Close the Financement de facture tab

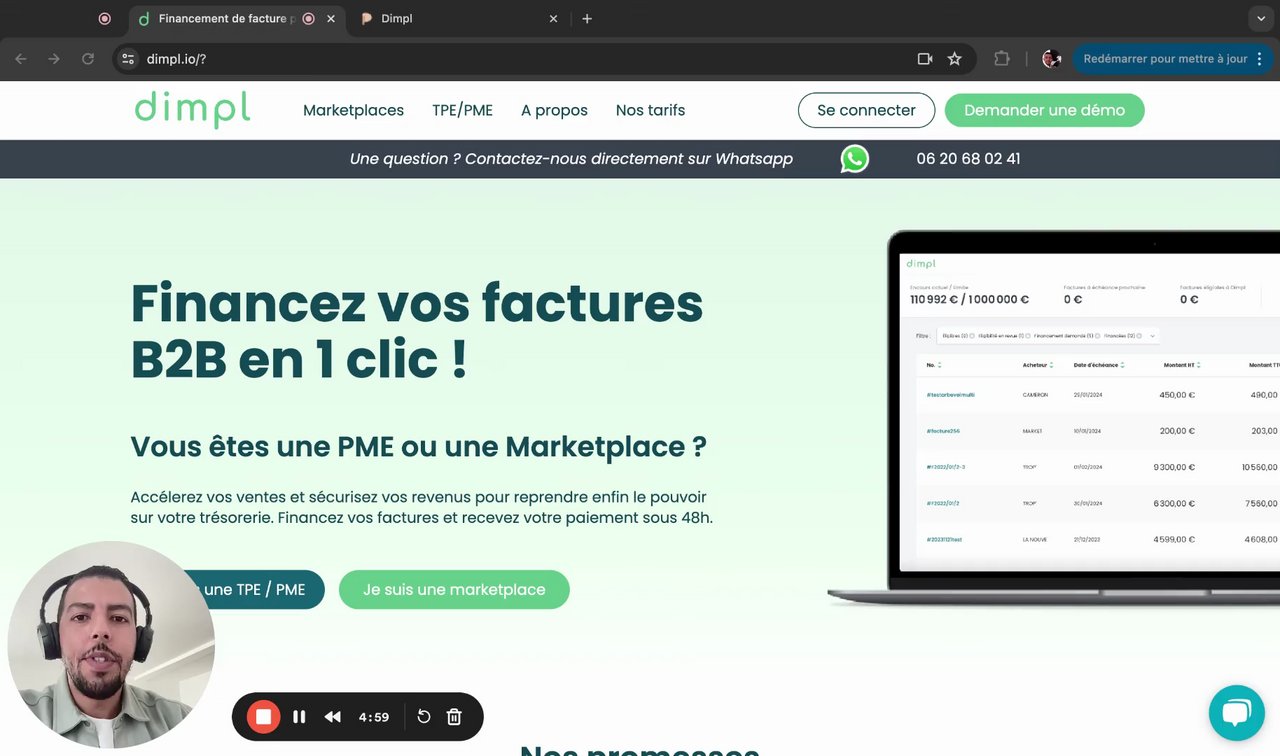331,19
